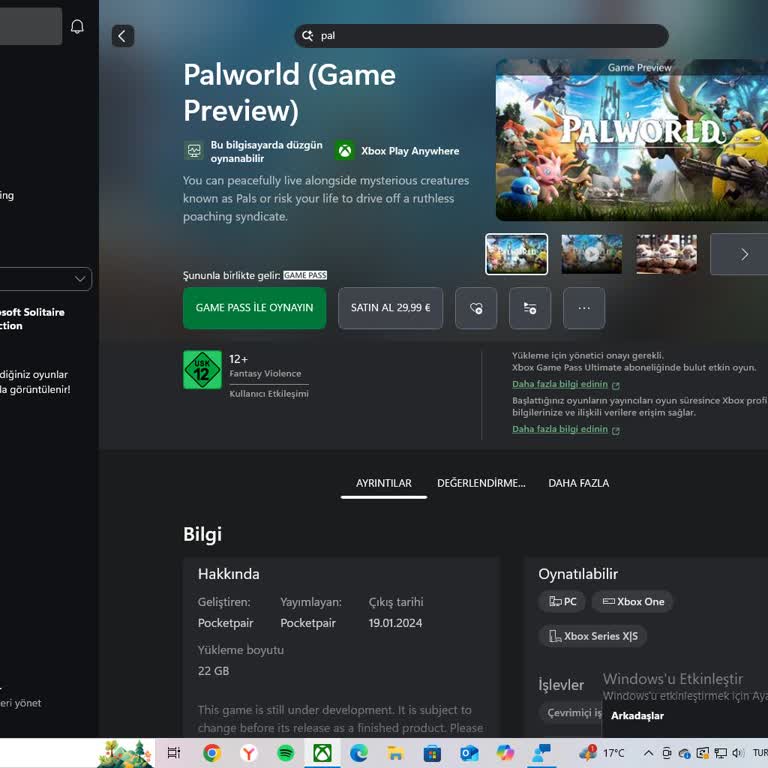Show hidden tray icons chevron
The width and height of the screenshot is (768, 768).
coord(648,753)
